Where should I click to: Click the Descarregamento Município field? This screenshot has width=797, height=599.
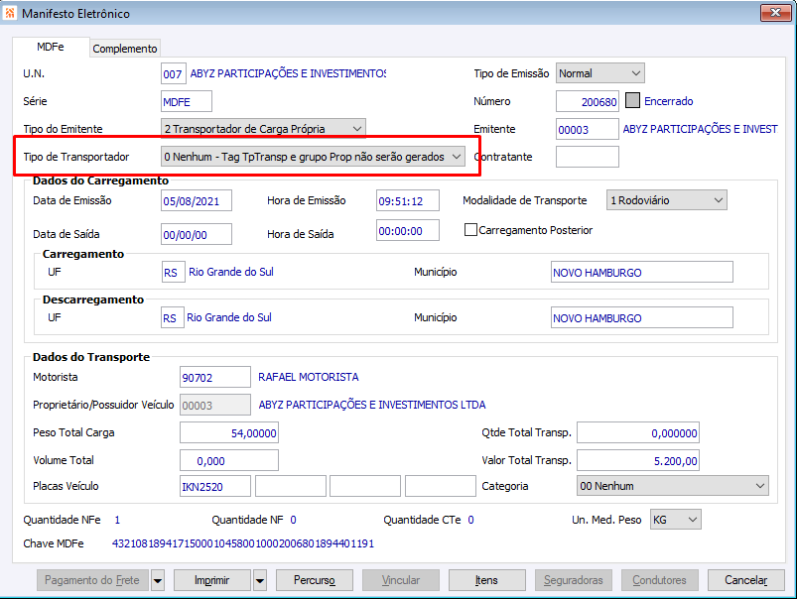(641, 317)
